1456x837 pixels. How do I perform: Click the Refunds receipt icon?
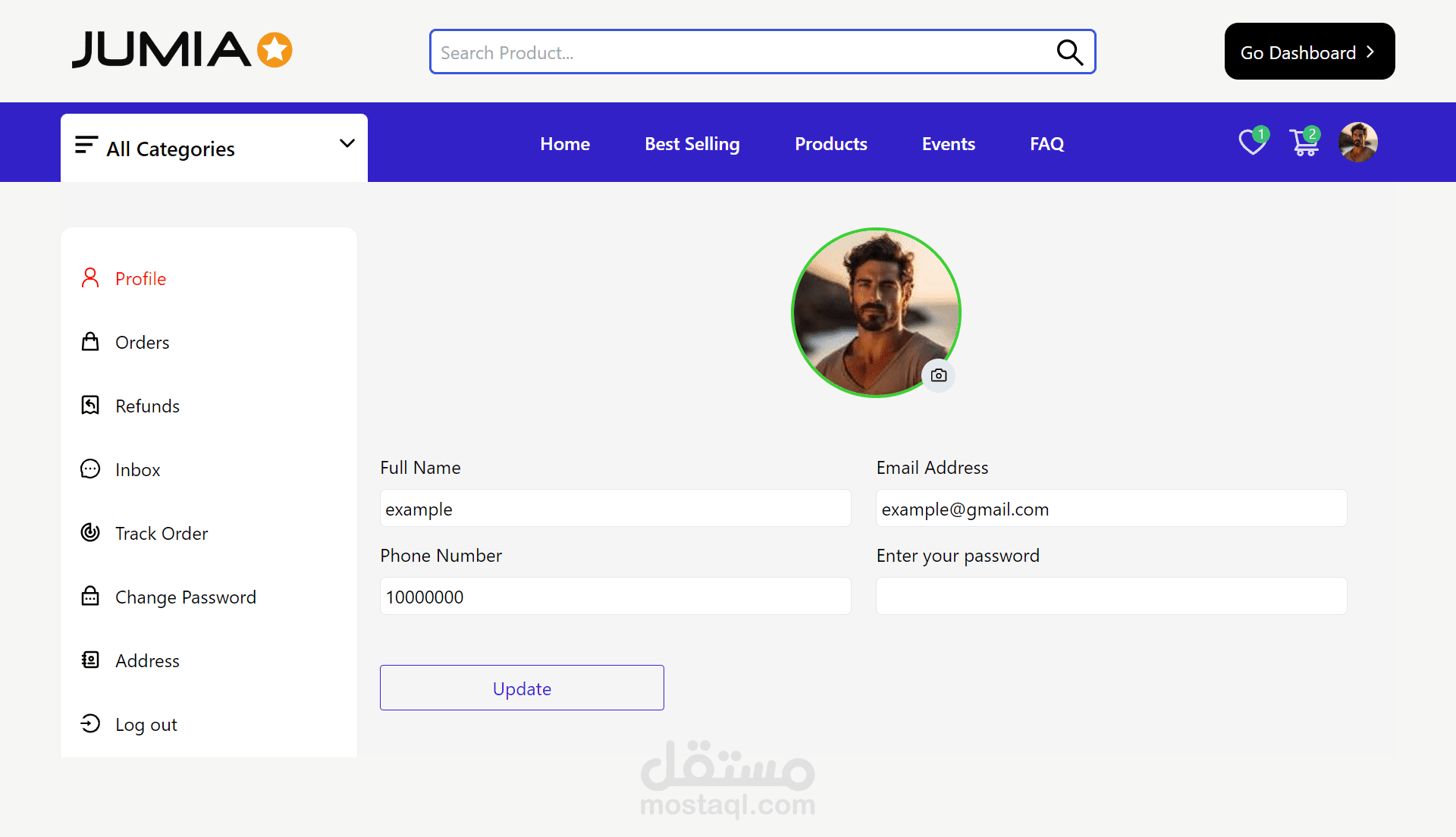tap(90, 406)
